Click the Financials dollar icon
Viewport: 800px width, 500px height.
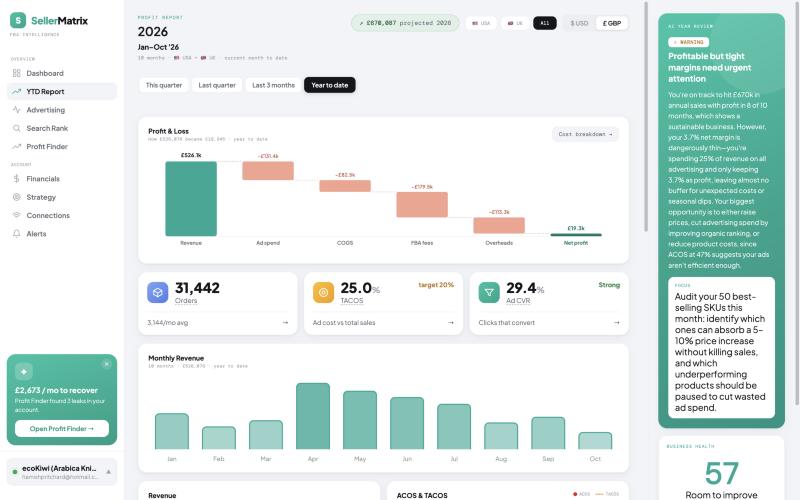pyautogui.click(x=16, y=179)
